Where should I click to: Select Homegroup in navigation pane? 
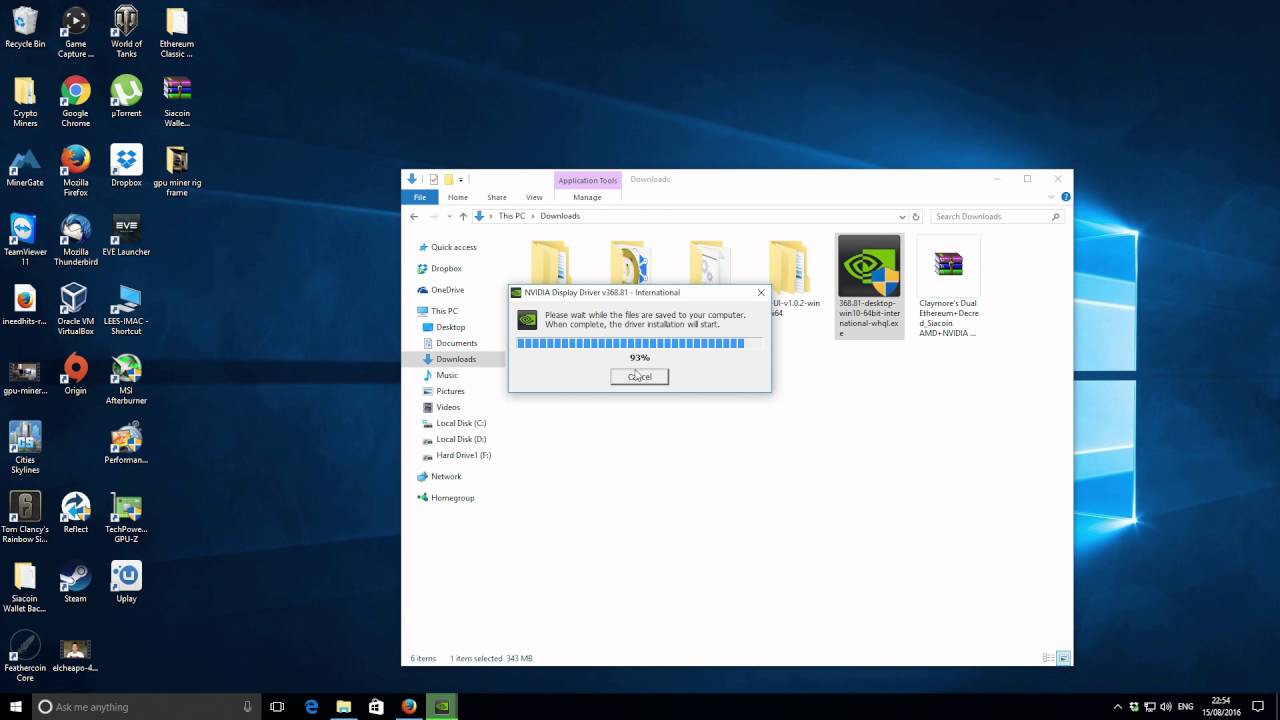coord(452,497)
